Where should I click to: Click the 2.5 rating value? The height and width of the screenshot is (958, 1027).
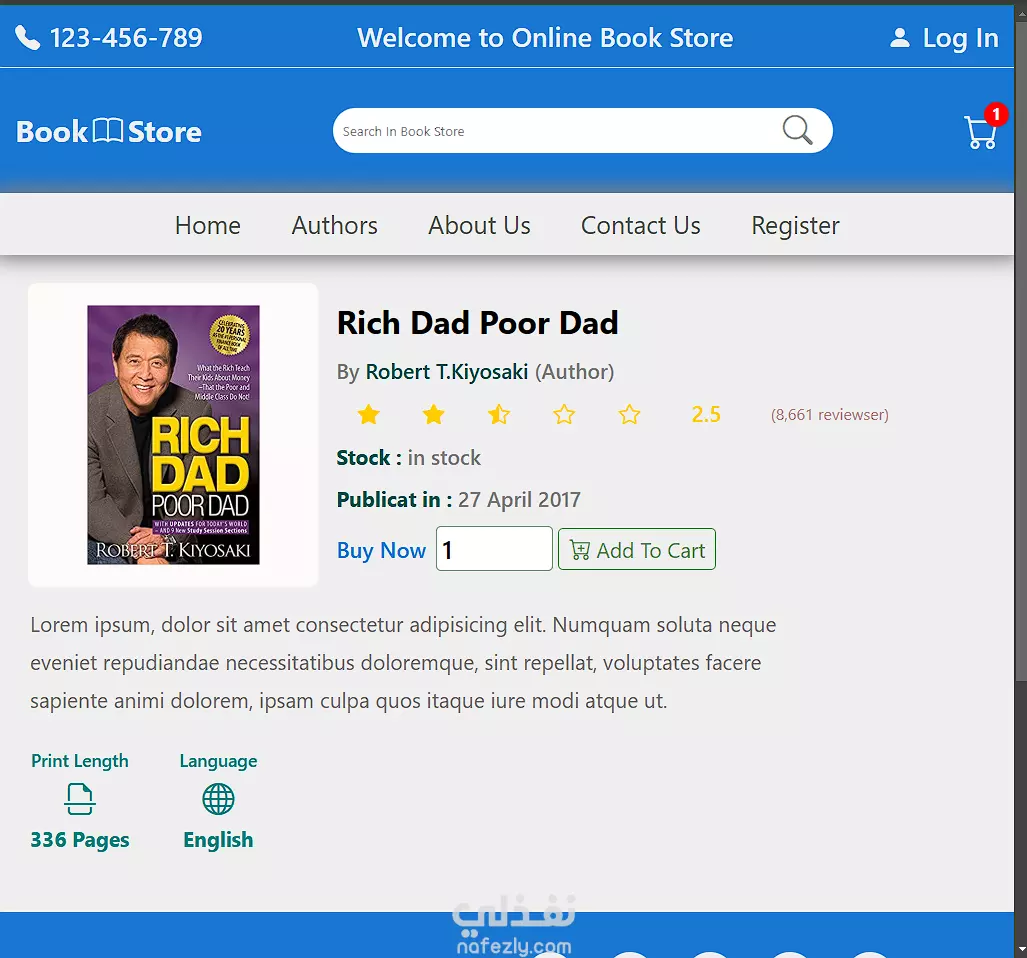706,415
